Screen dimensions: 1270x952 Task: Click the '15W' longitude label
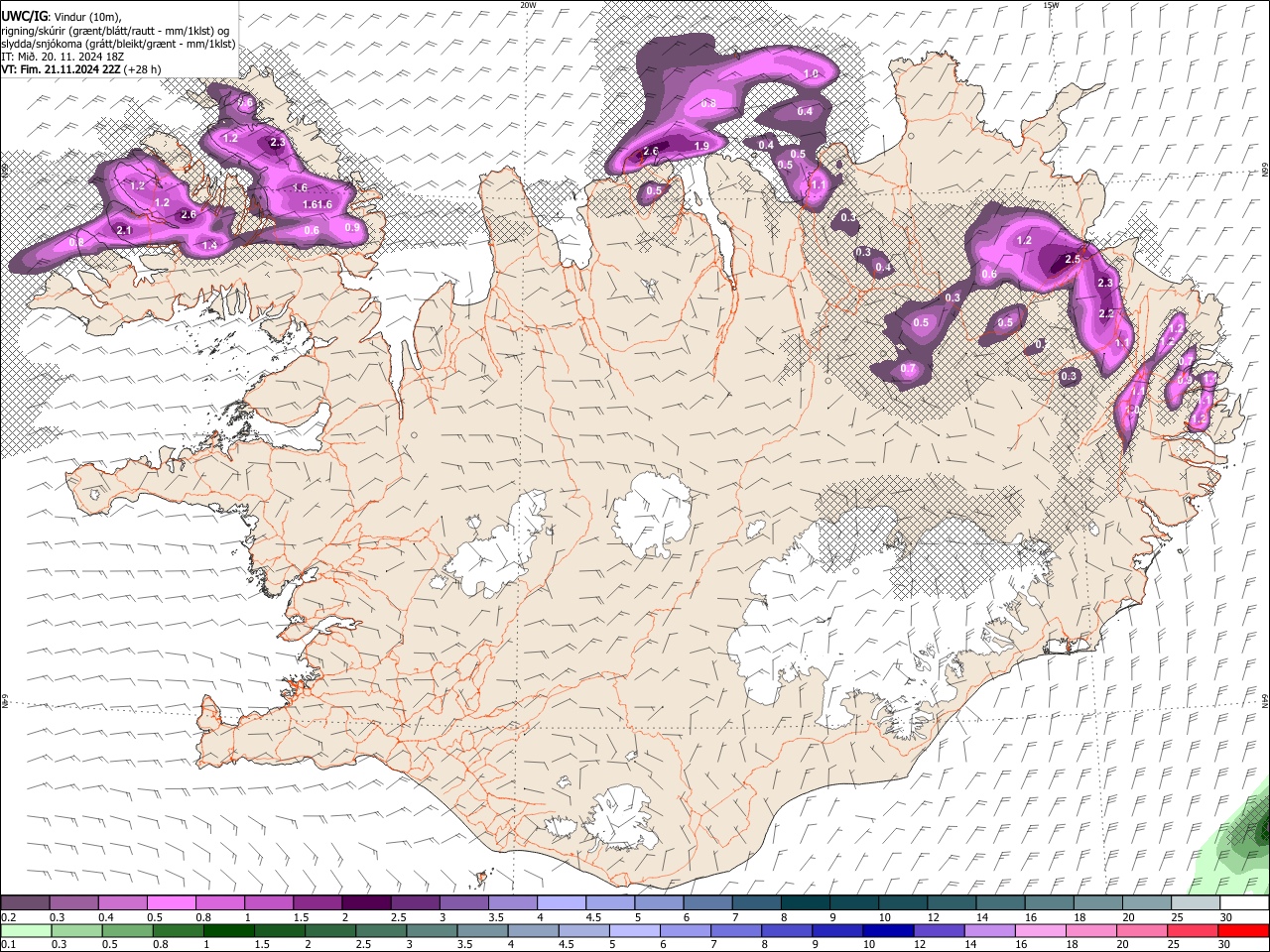tap(1051, 5)
